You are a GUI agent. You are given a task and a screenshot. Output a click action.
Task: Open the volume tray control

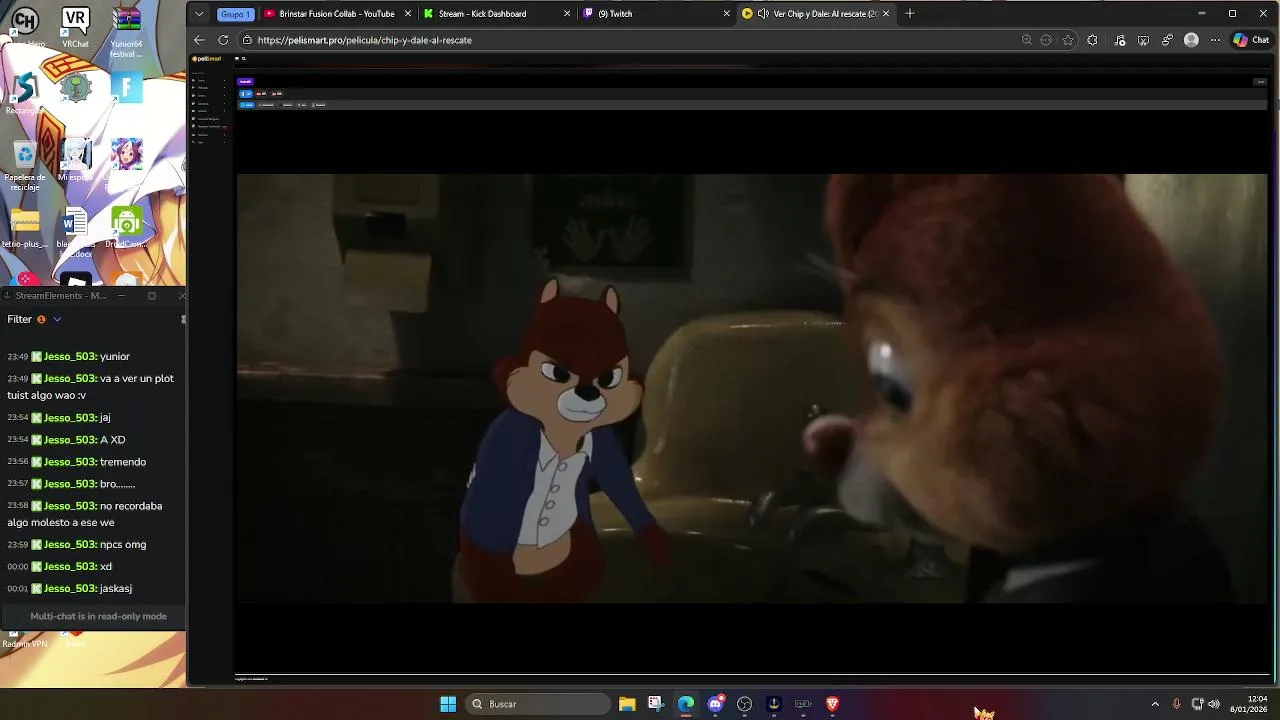[1214, 704]
